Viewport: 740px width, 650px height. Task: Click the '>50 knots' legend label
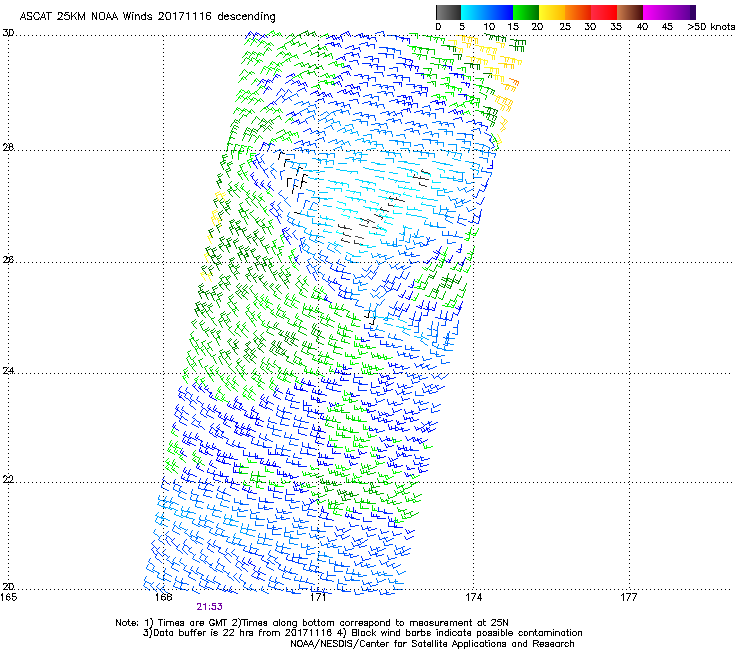[711, 27]
